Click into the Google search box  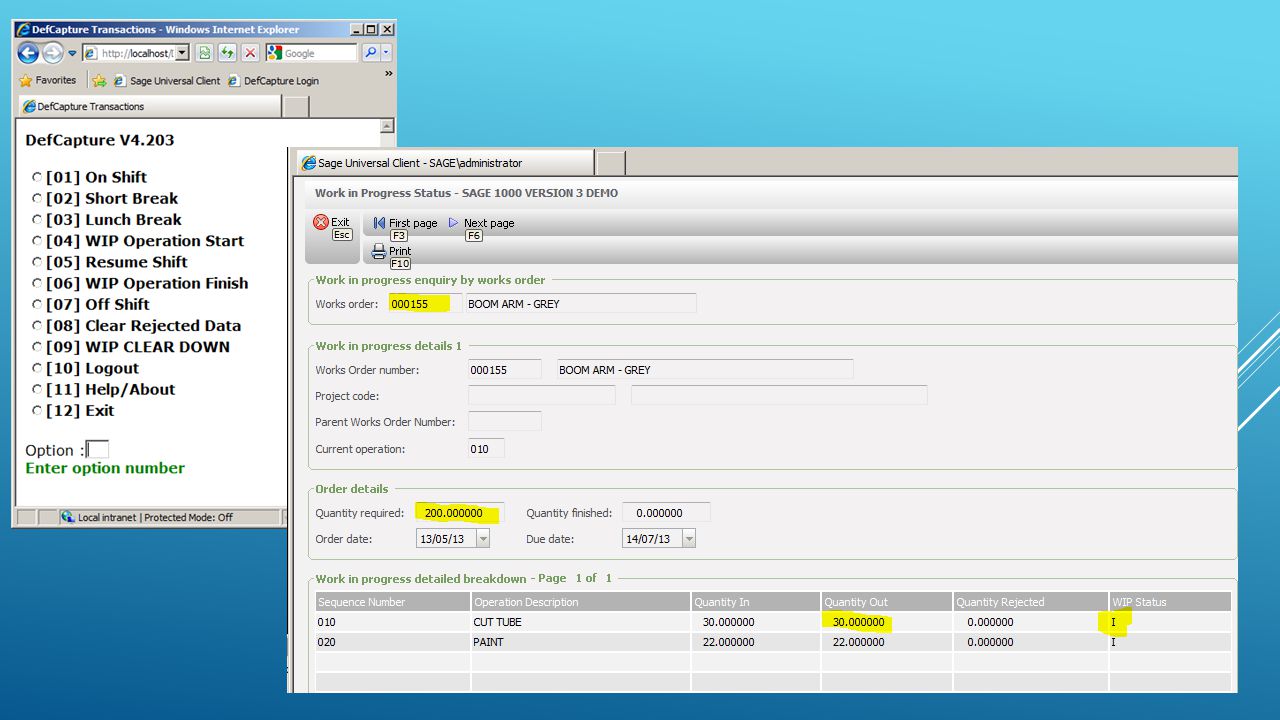(319, 53)
